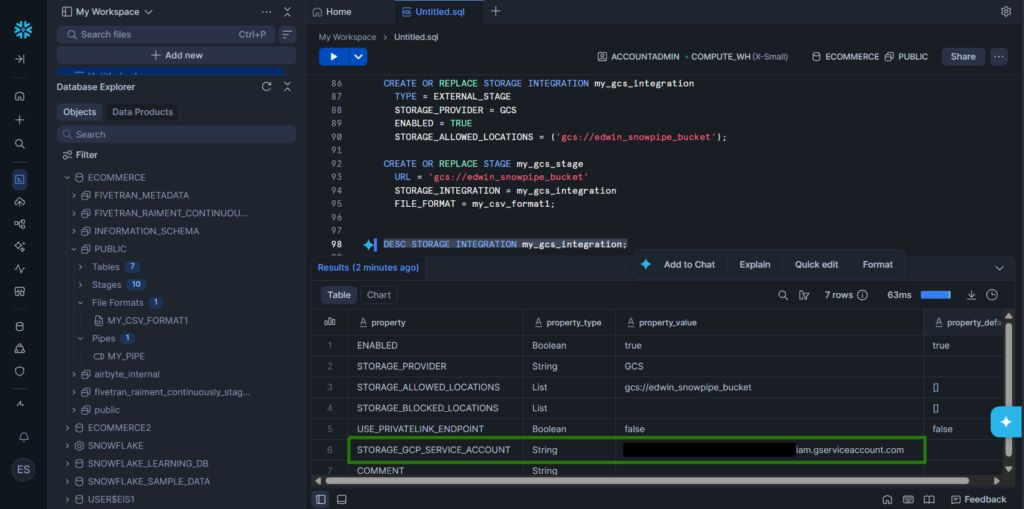Screen dimensions: 1024x509
Task: Click the Create plus icon in sidebar
Action: pyautogui.click(x=20, y=120)
